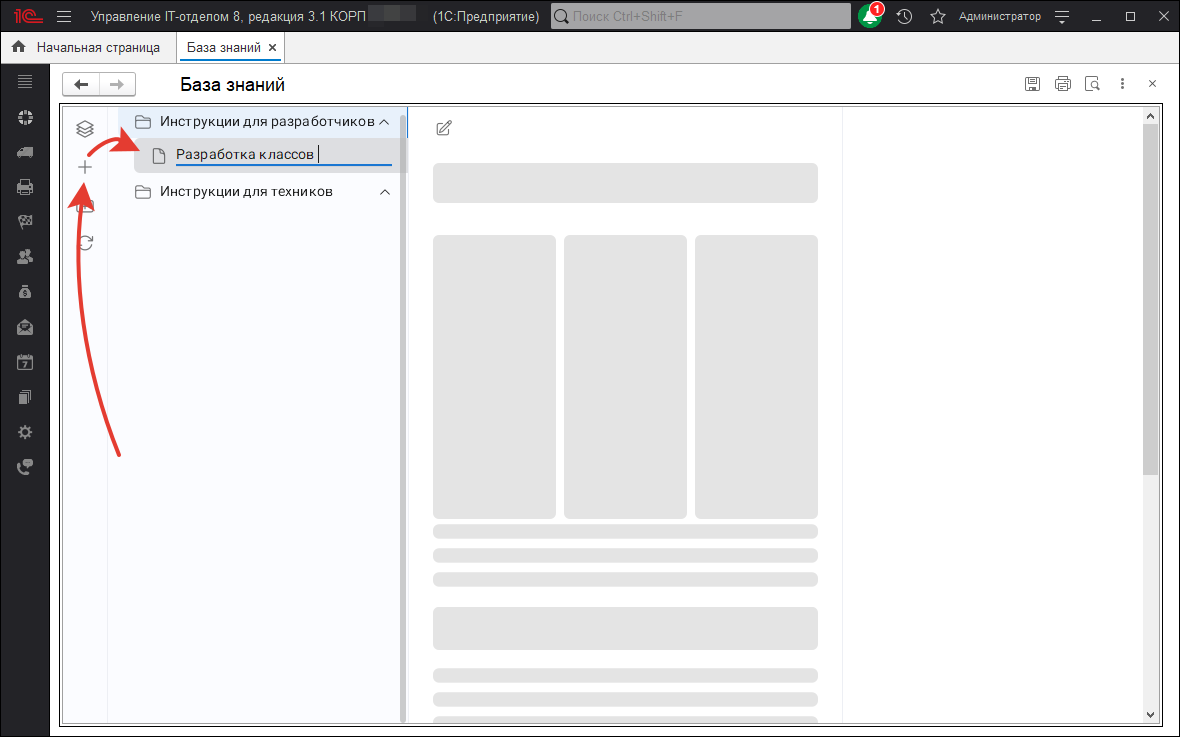This screenshot has width=1180, height=737.
Task: Click the global search field
Action: 705,17
